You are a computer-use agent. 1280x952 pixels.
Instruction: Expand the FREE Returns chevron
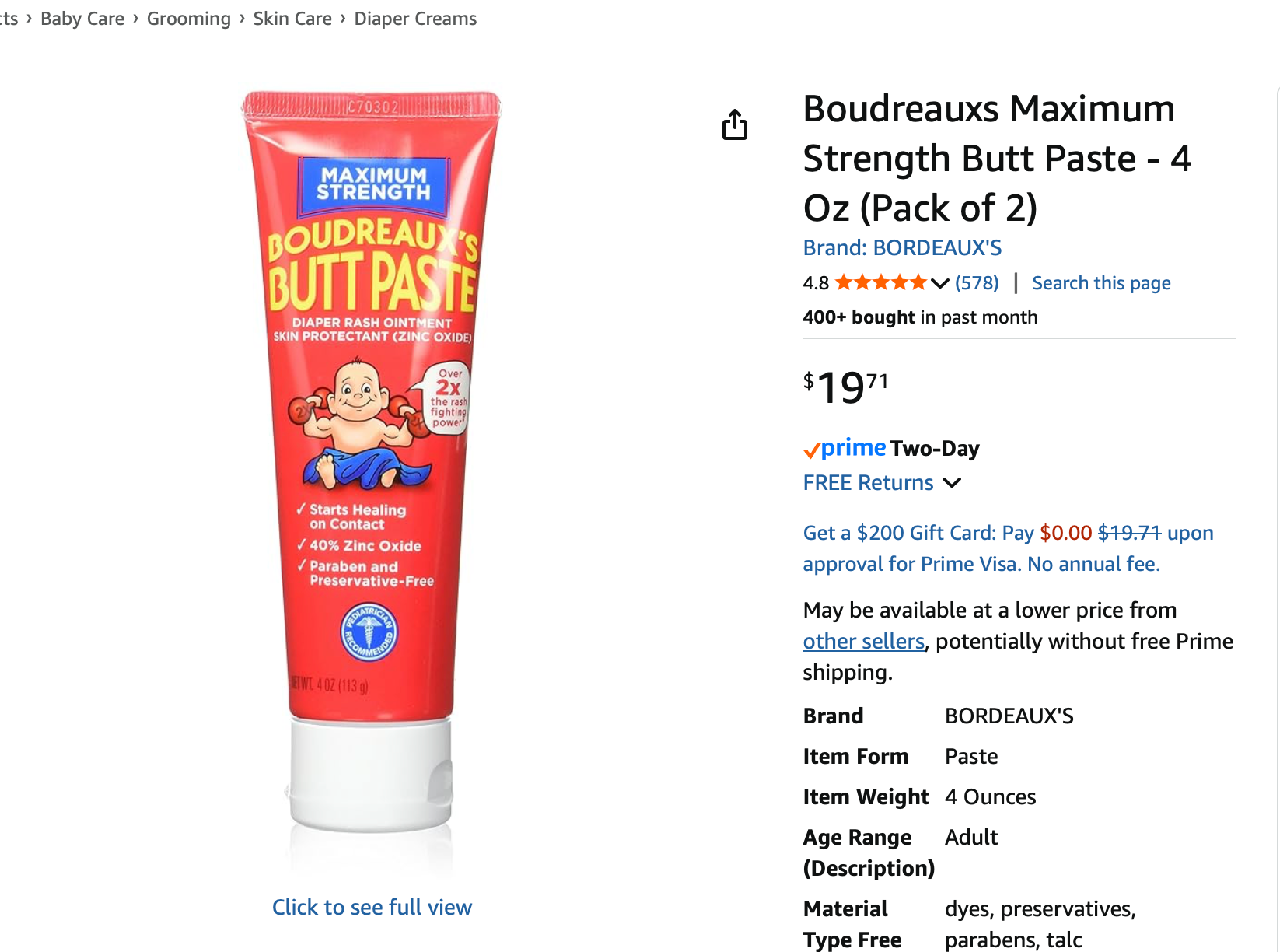[952, 483]
